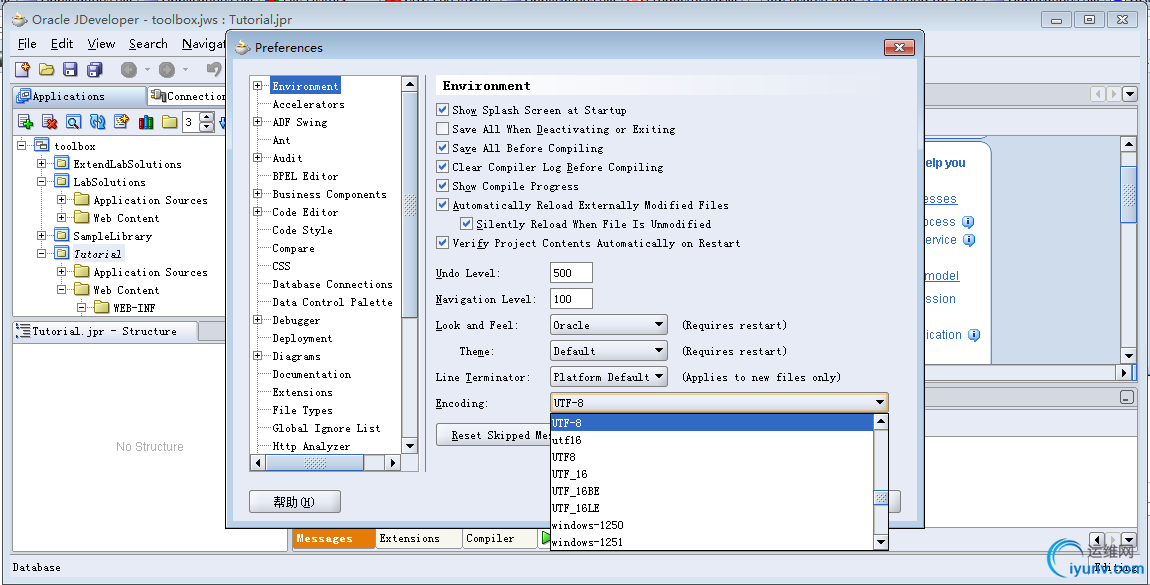Enable Save All When Deactivating or Exiting
Viewport: 1150px width, 585px height.
click(442, 129)
